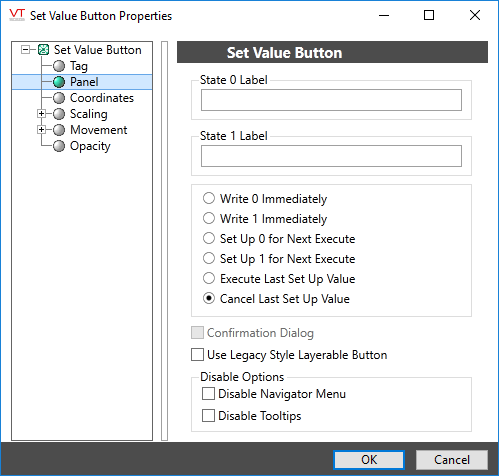Open the Opacity tree item
This screenshot has height=476, width=499.
coord(90,146)
